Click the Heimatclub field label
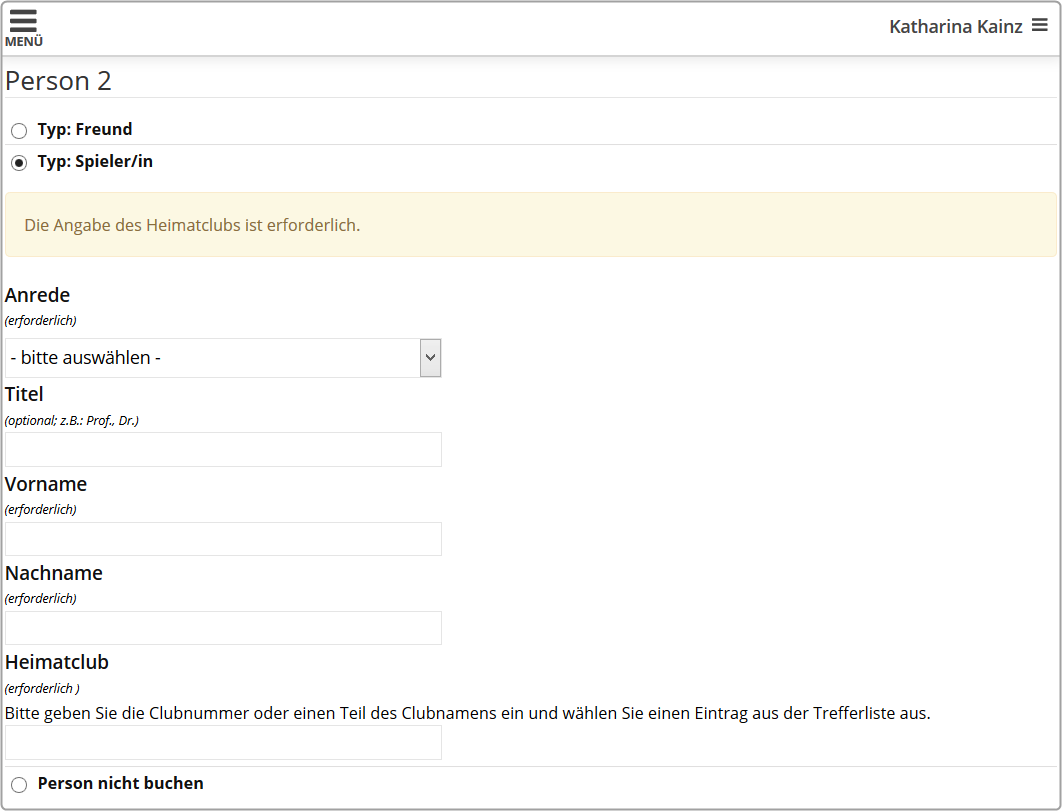Screen dimensions: 1062x811 coord(57,662)
